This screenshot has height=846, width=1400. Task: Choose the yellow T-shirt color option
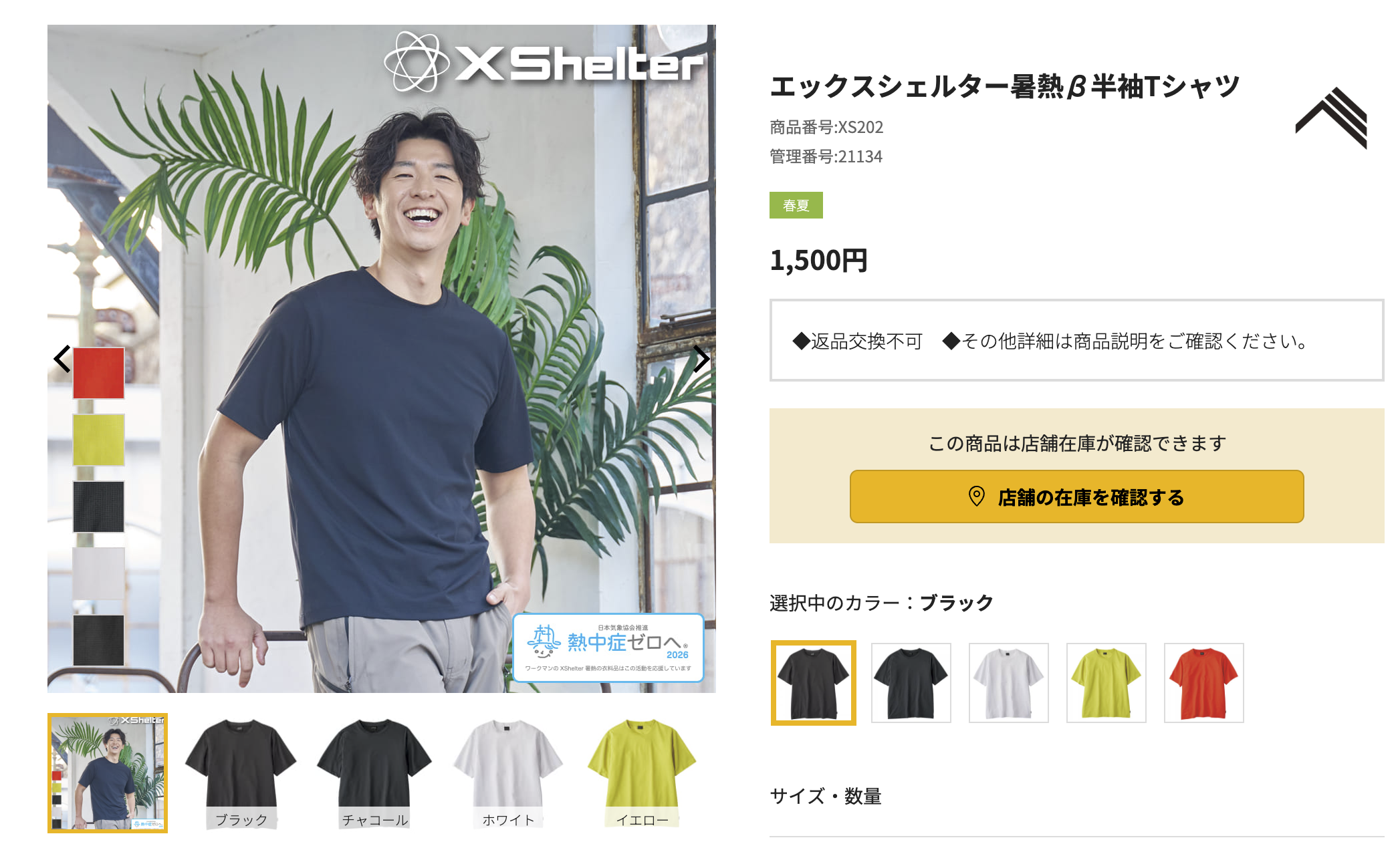1106,683
